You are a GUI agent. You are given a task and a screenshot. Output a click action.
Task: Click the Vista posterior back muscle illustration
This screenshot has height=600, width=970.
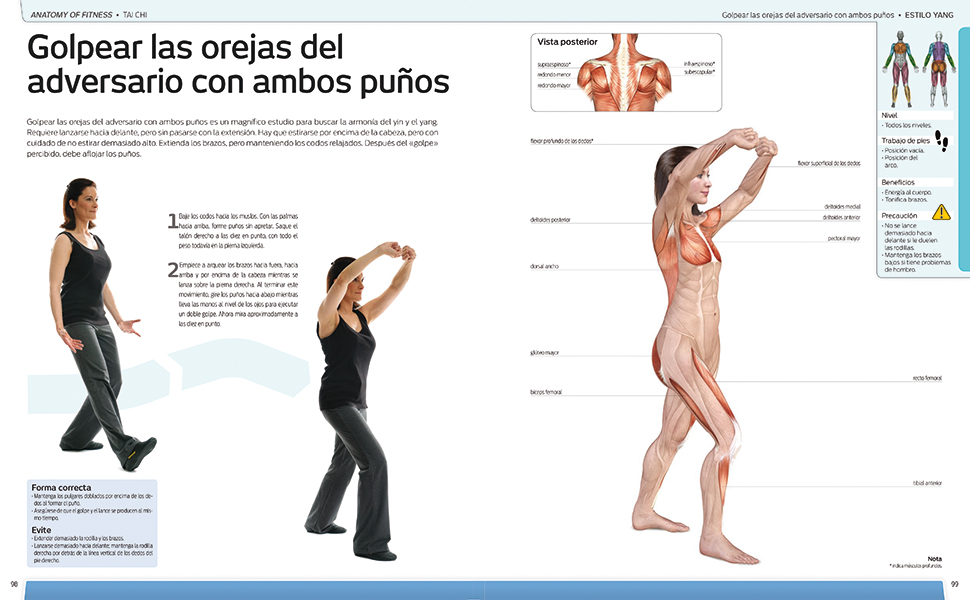tap(627, 72)
